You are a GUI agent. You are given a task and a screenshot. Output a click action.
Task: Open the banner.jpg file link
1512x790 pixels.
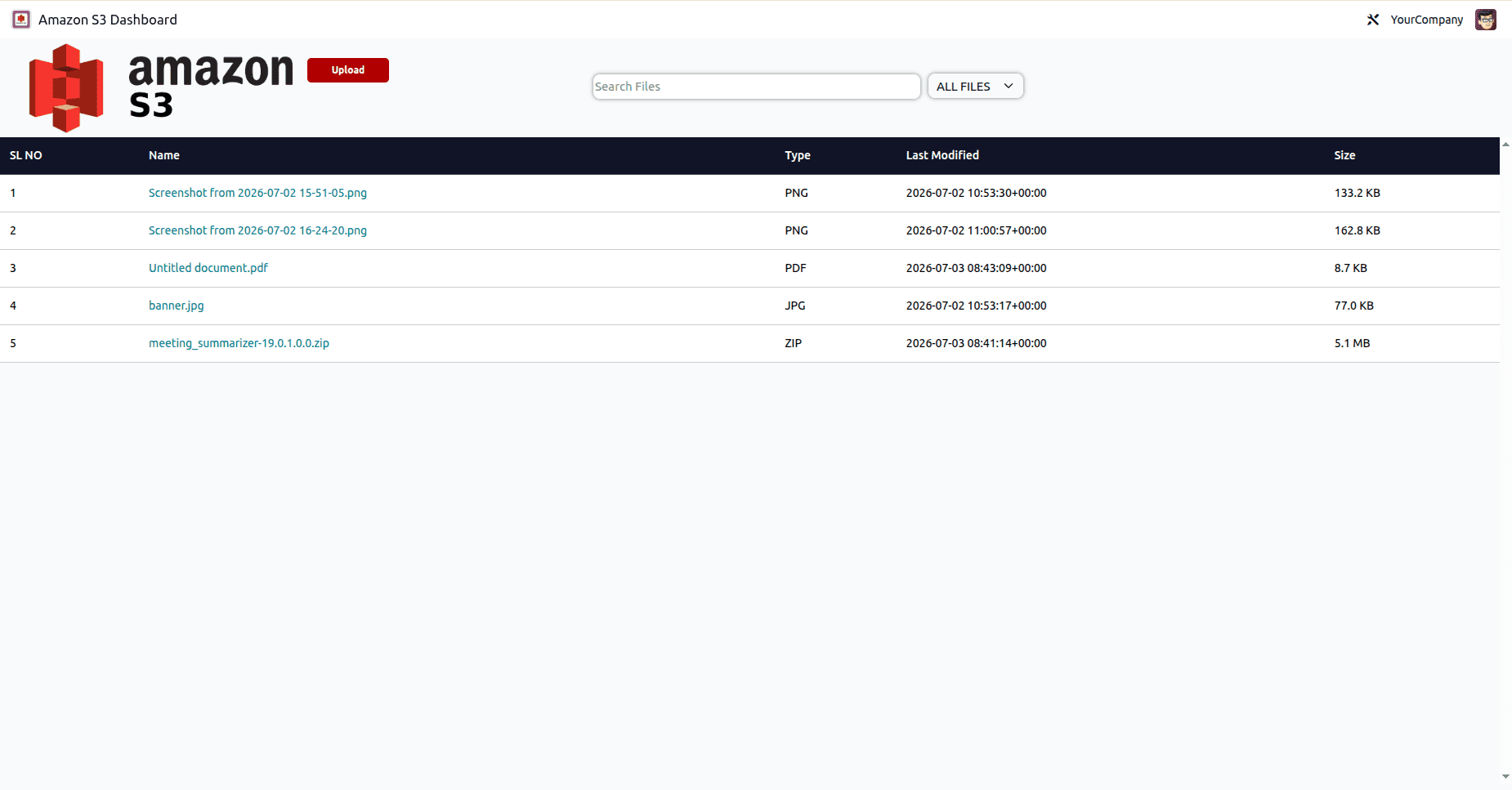(x=177, y=306)
